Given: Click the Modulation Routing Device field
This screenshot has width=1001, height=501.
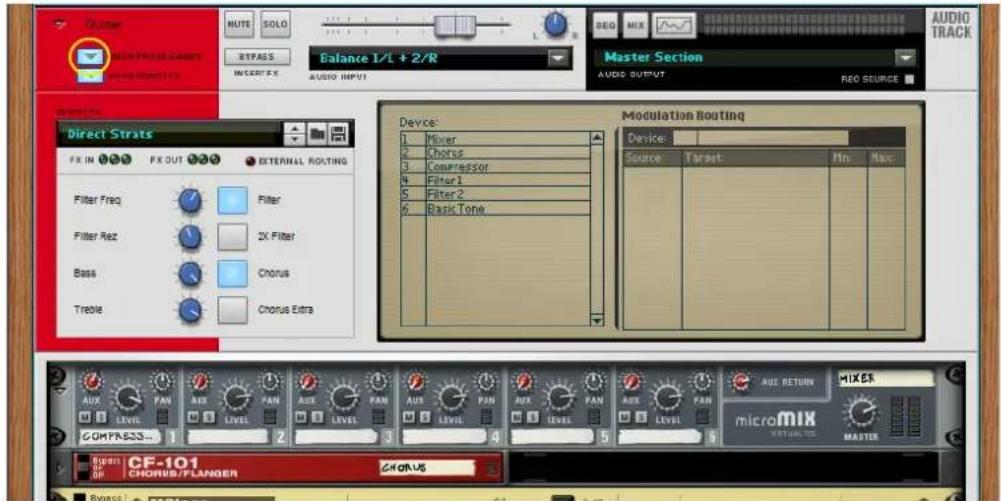Looking at the screenshot, I should [x=761, y=138].
